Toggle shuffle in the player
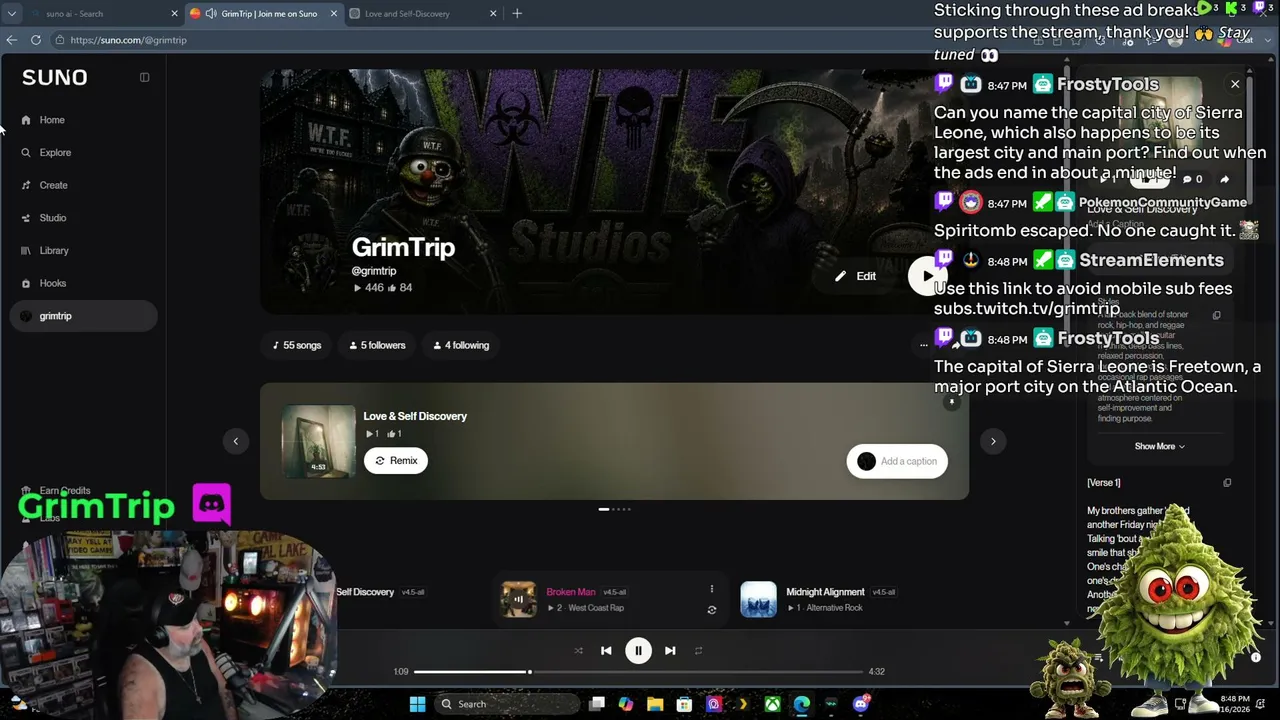The width and height of the screenshot is (1280, 720). 578,651
